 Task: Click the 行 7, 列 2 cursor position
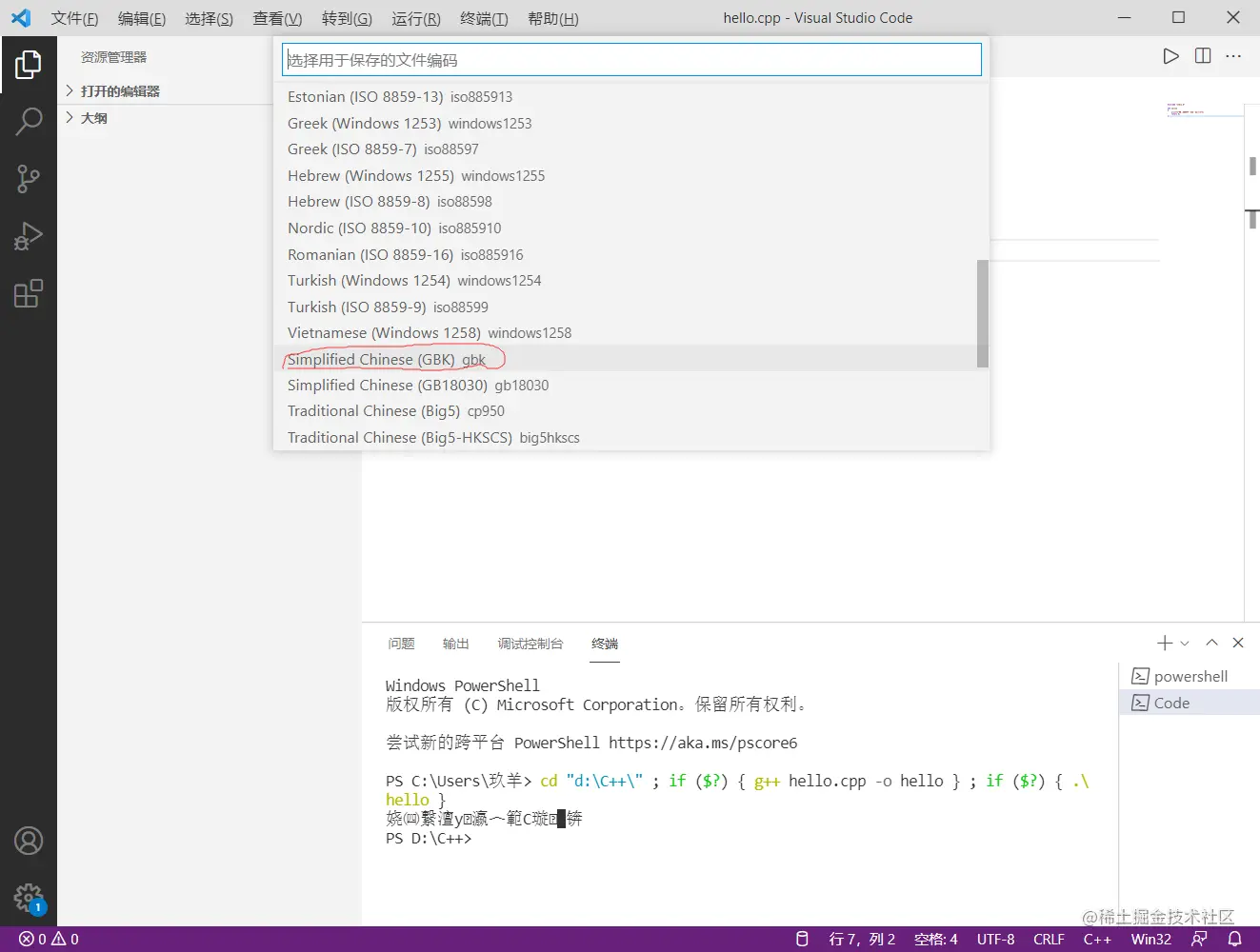click(x=862, y=940)
